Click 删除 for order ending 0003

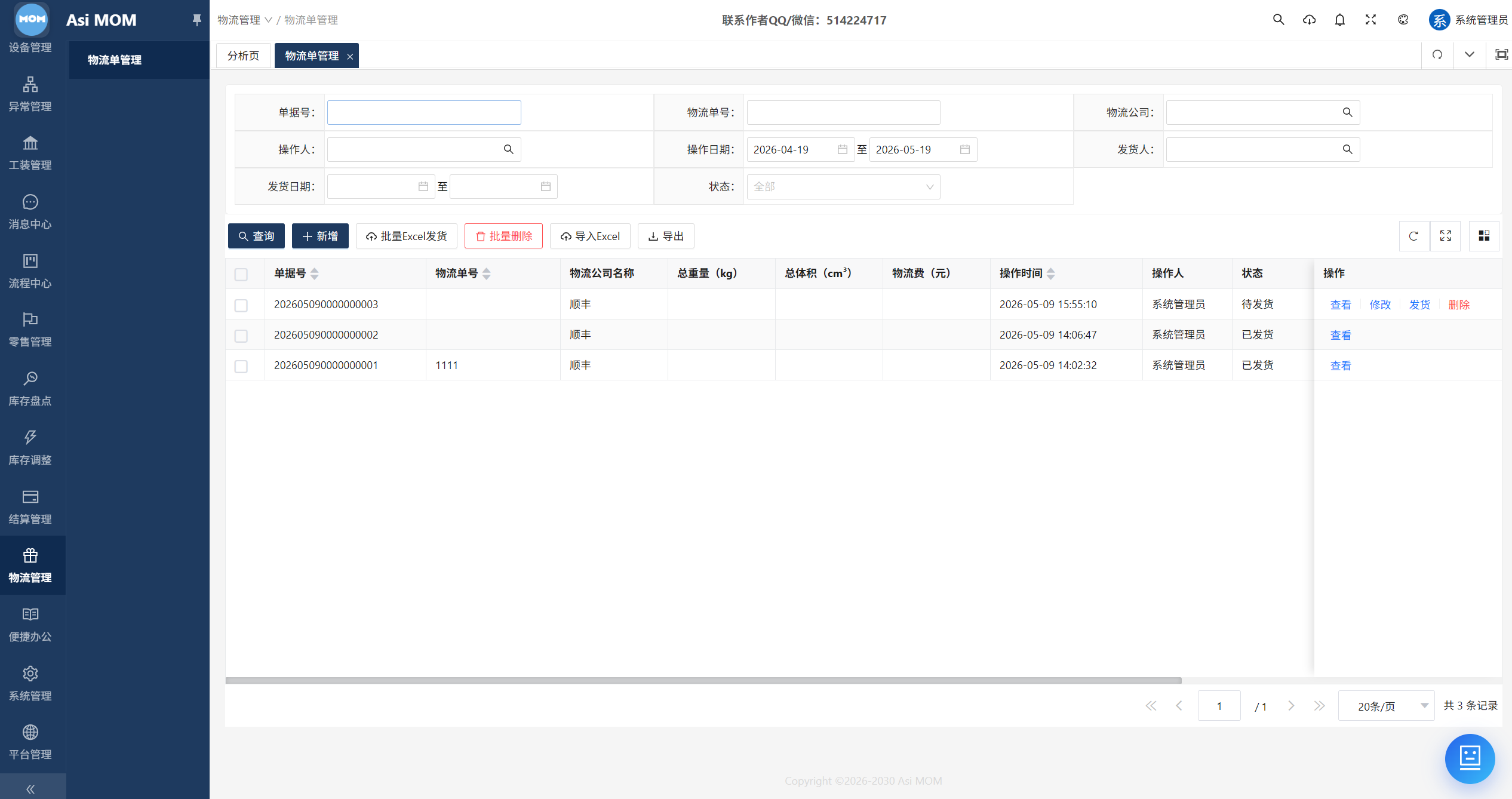(x=1459, y=305)
